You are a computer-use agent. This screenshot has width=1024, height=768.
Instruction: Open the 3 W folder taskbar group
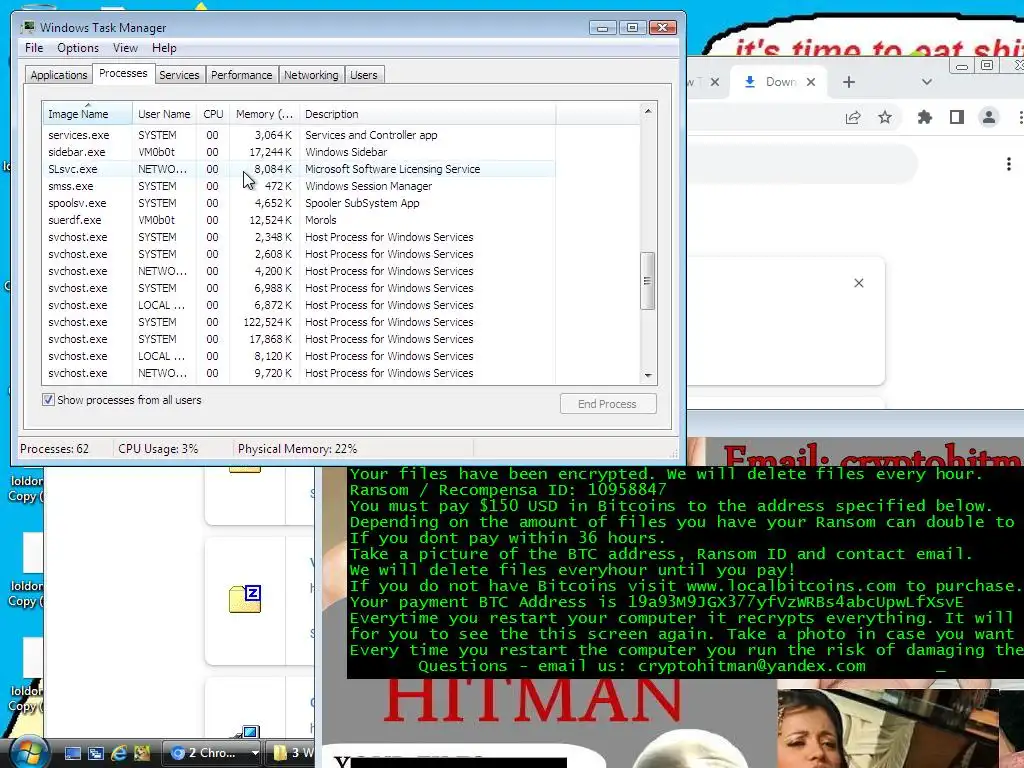tap(291, 753)
